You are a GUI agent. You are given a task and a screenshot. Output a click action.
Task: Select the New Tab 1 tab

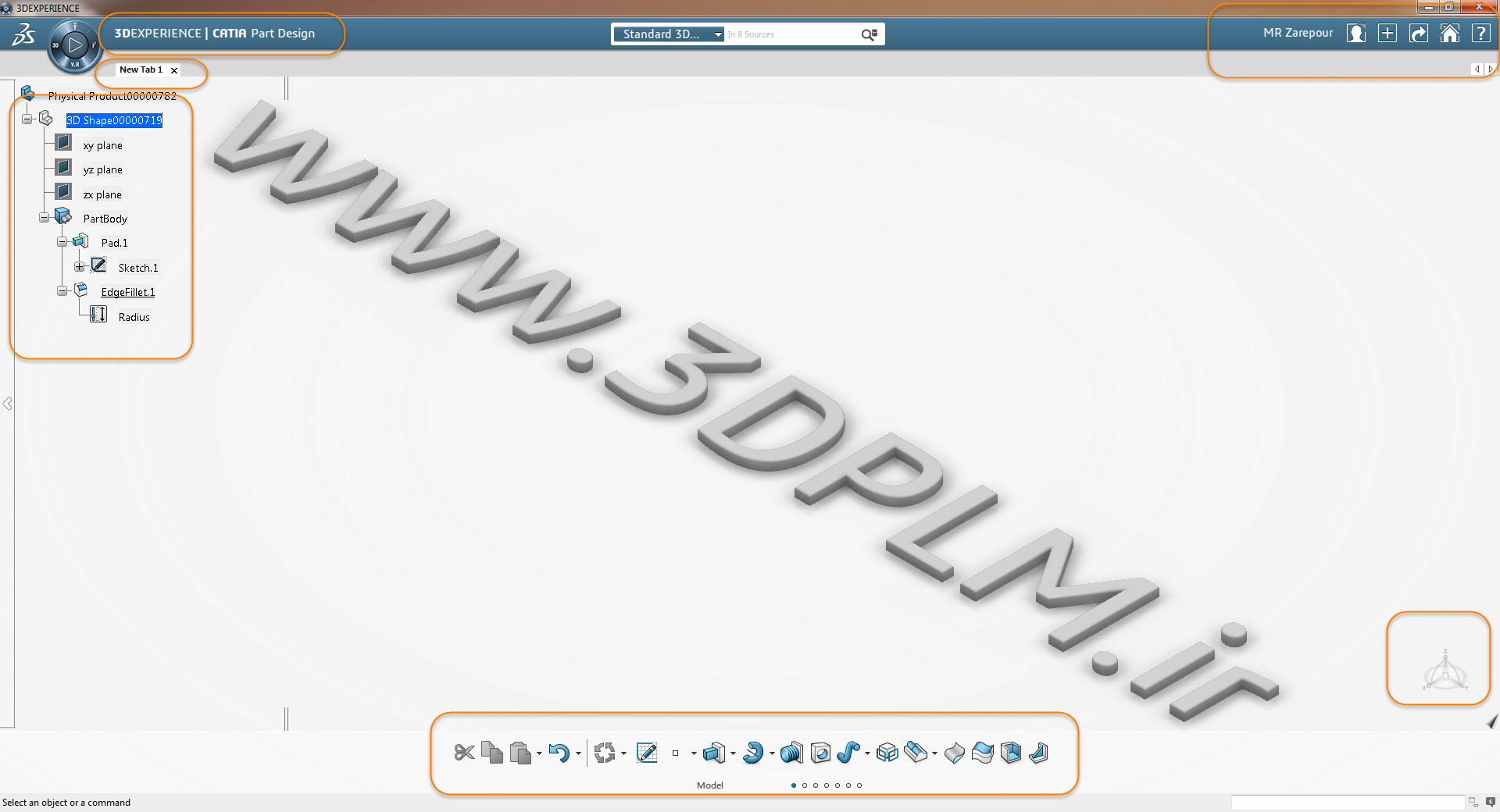(x=141, y=69)
